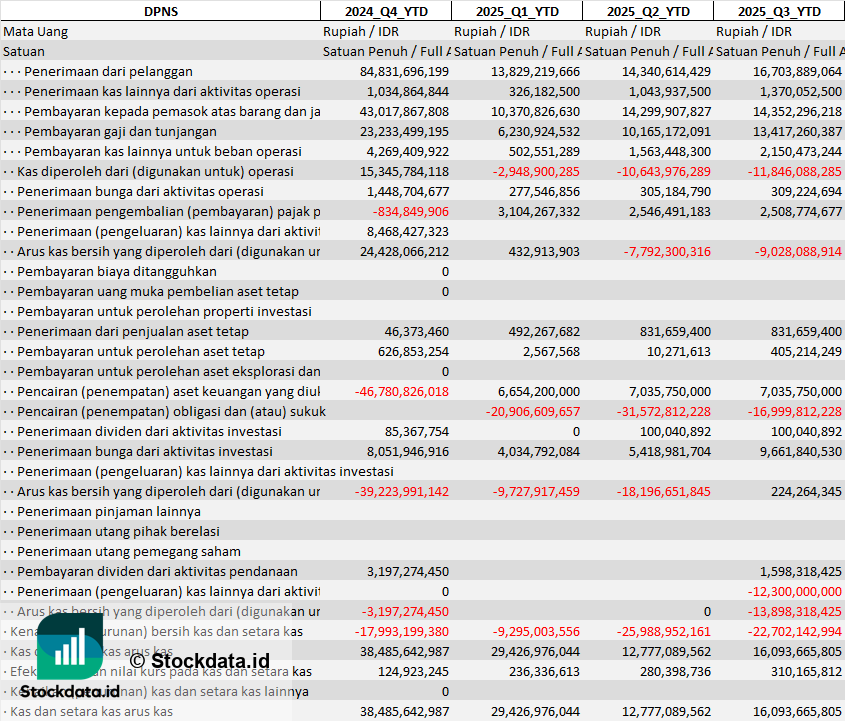845x721 pixels.
Task: Select the 2025_Q1_YTD column header
Action: (516, 11)
